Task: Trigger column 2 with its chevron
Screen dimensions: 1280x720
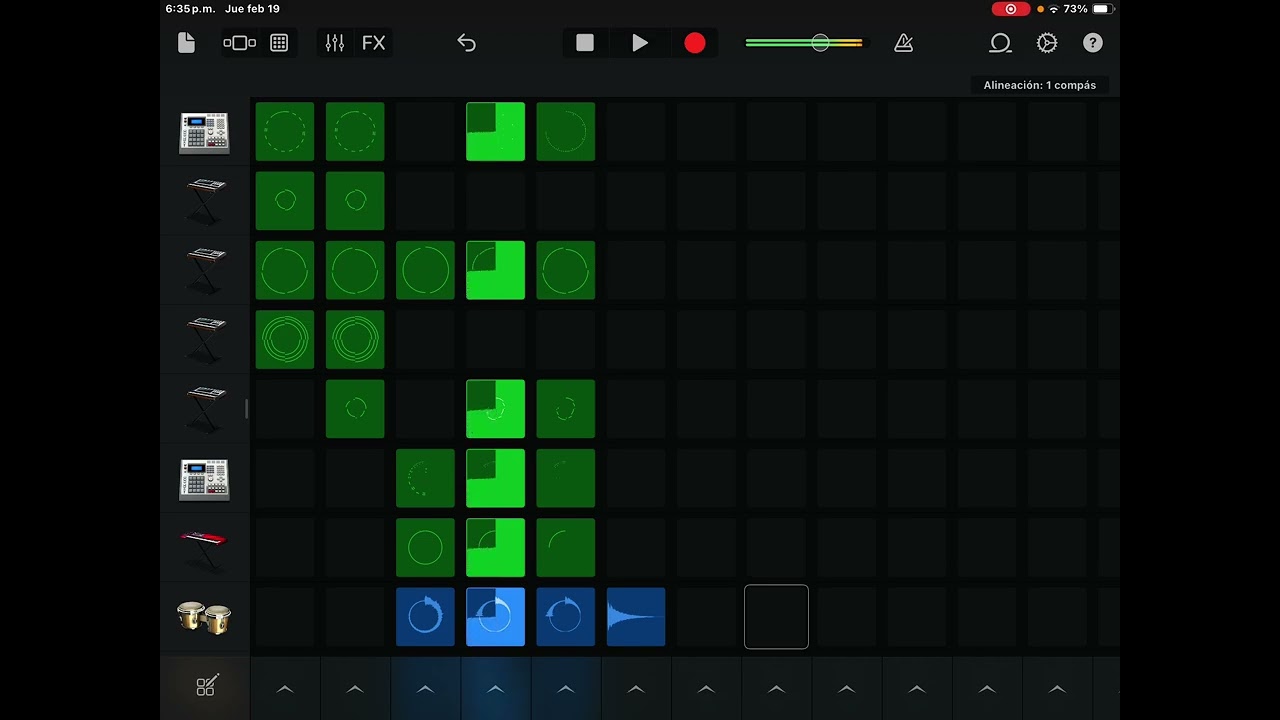Action: pos(355,689)
